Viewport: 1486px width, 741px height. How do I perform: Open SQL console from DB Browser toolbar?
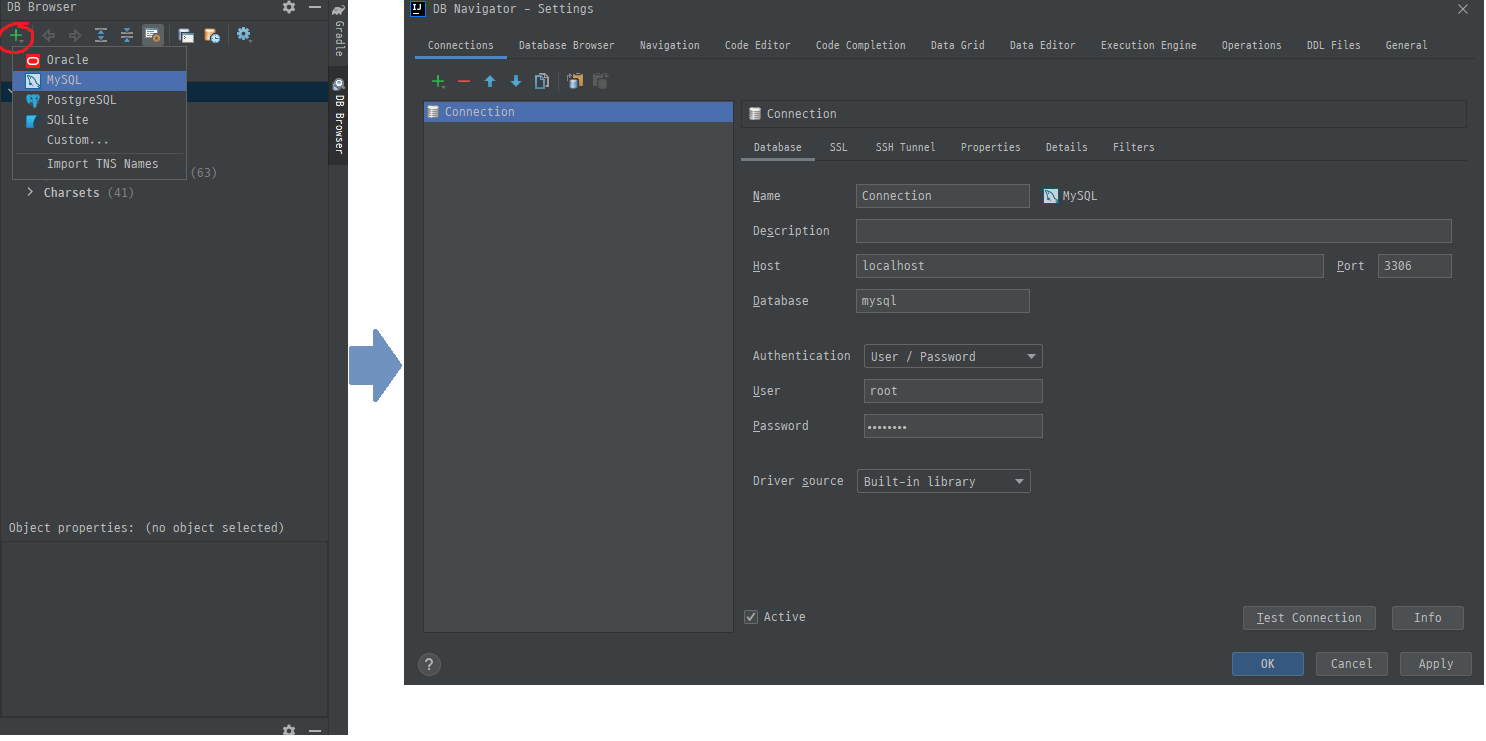pos(186,35)
